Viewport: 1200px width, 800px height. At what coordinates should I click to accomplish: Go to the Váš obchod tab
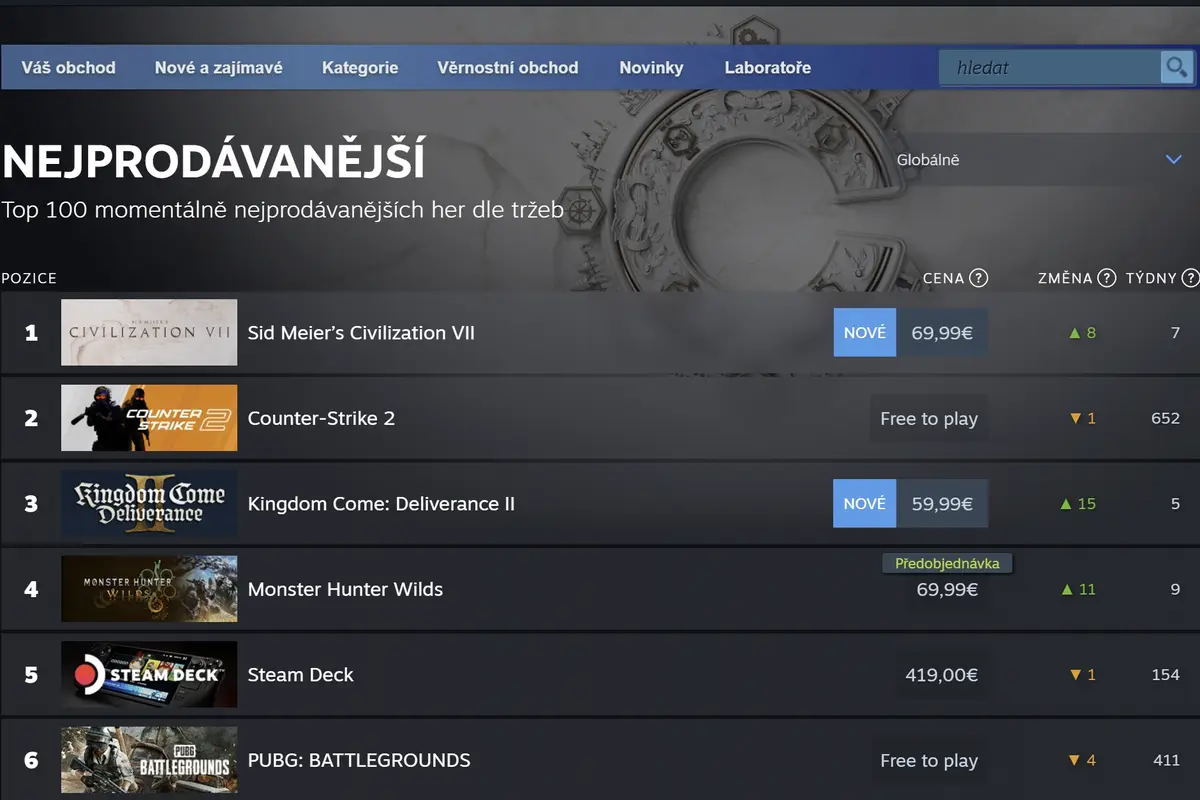coord(68,68)
